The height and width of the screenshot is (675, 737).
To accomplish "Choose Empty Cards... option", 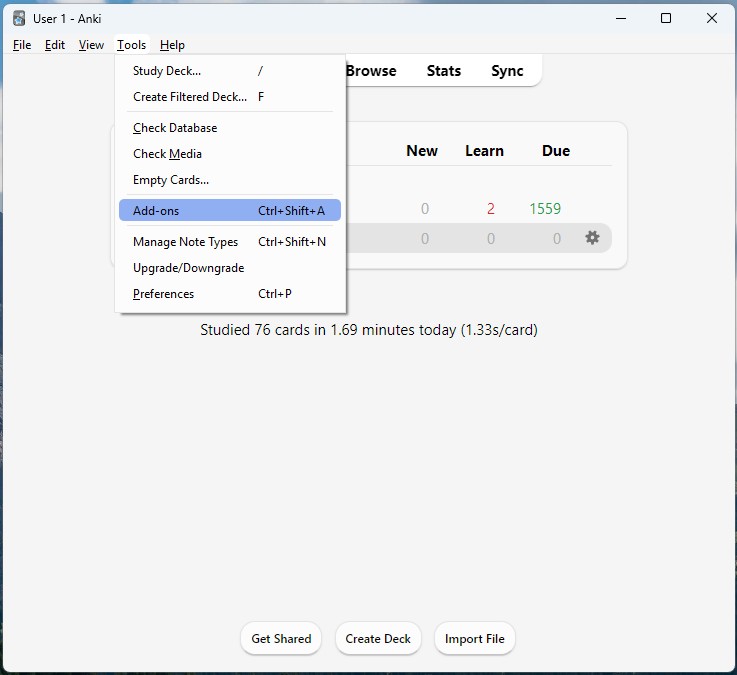I will point(230,180).
